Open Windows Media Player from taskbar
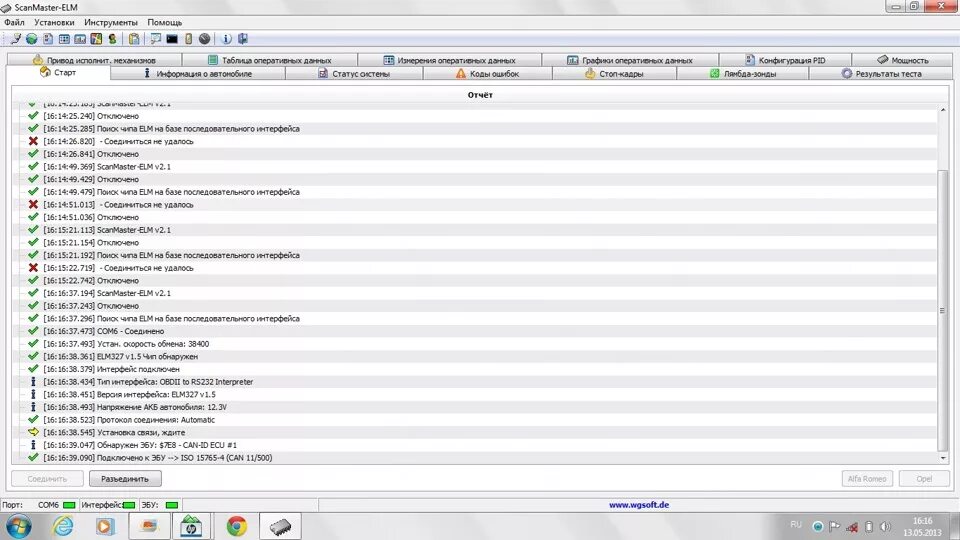960x540 pixels. click(x=105, y=526)
